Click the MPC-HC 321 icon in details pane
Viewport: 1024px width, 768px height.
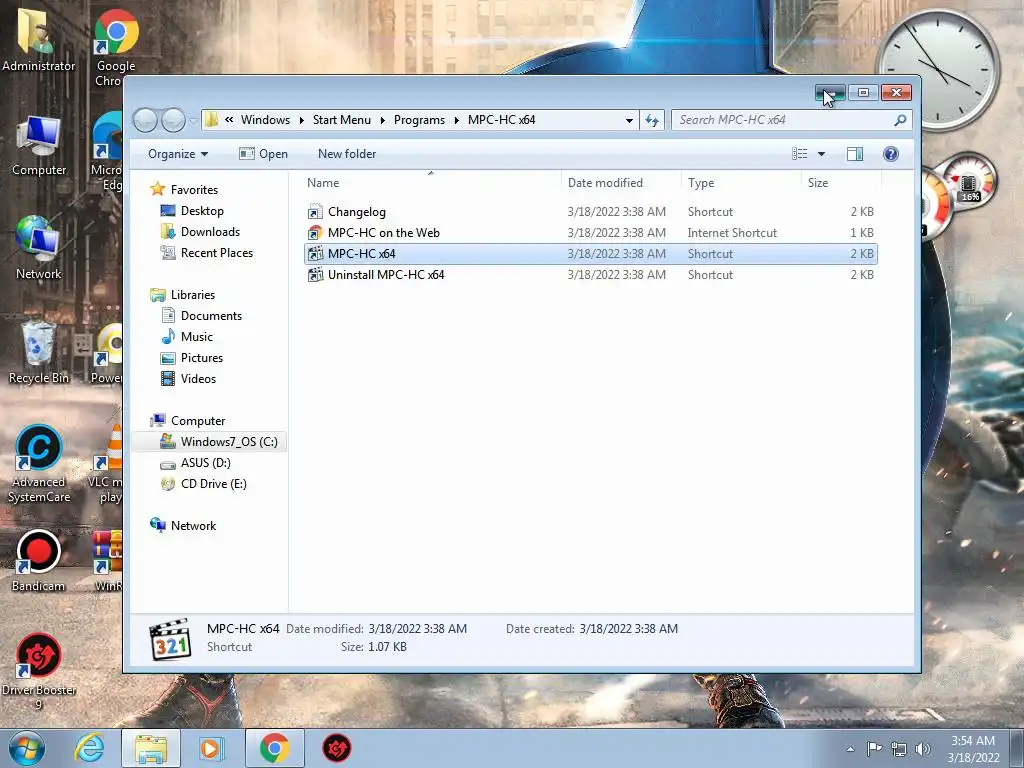pos(170,639)
